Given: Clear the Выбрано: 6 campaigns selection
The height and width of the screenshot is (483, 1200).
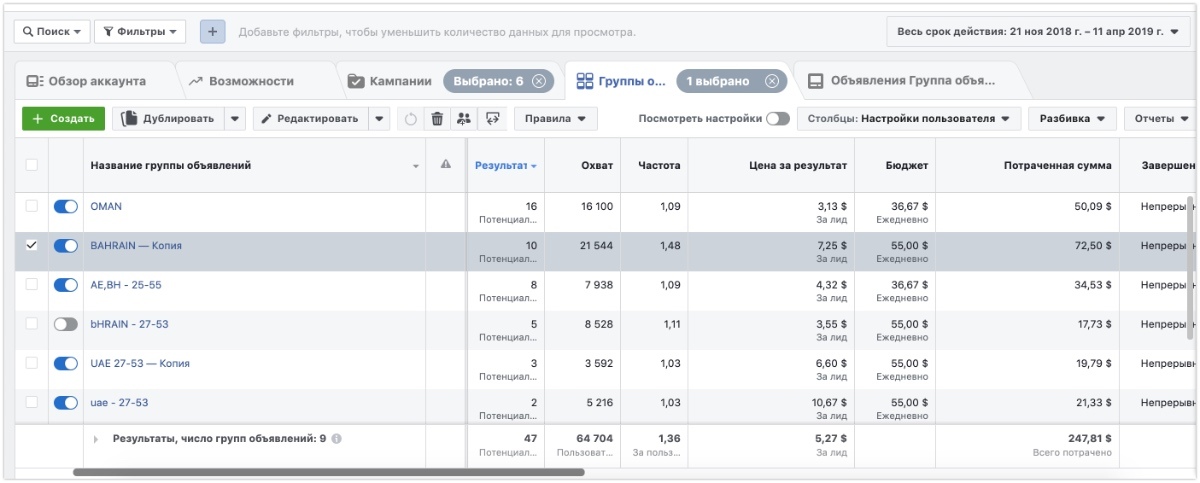Looking at the screenshot, I should click(x=539, y=81).
